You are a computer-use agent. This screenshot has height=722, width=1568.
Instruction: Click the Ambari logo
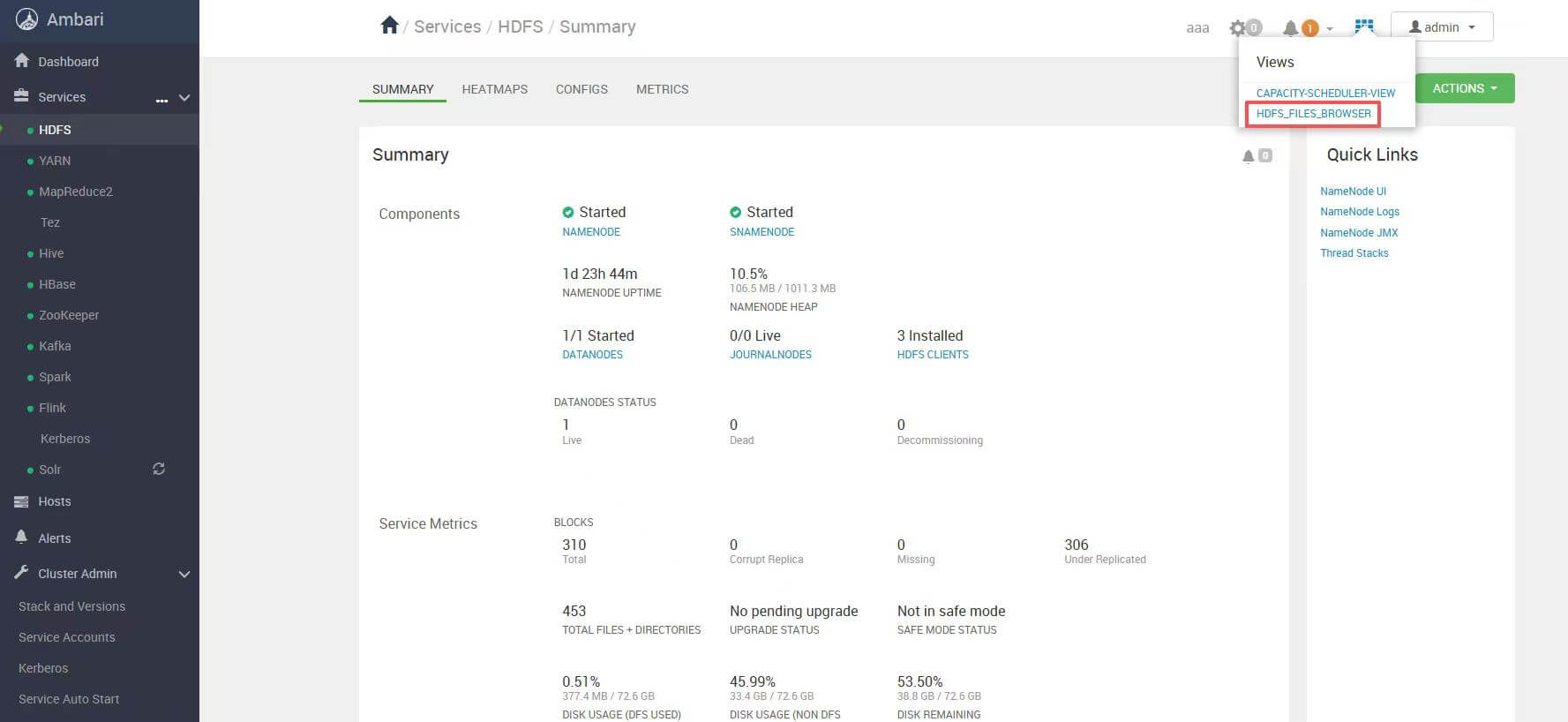(27, 19)
